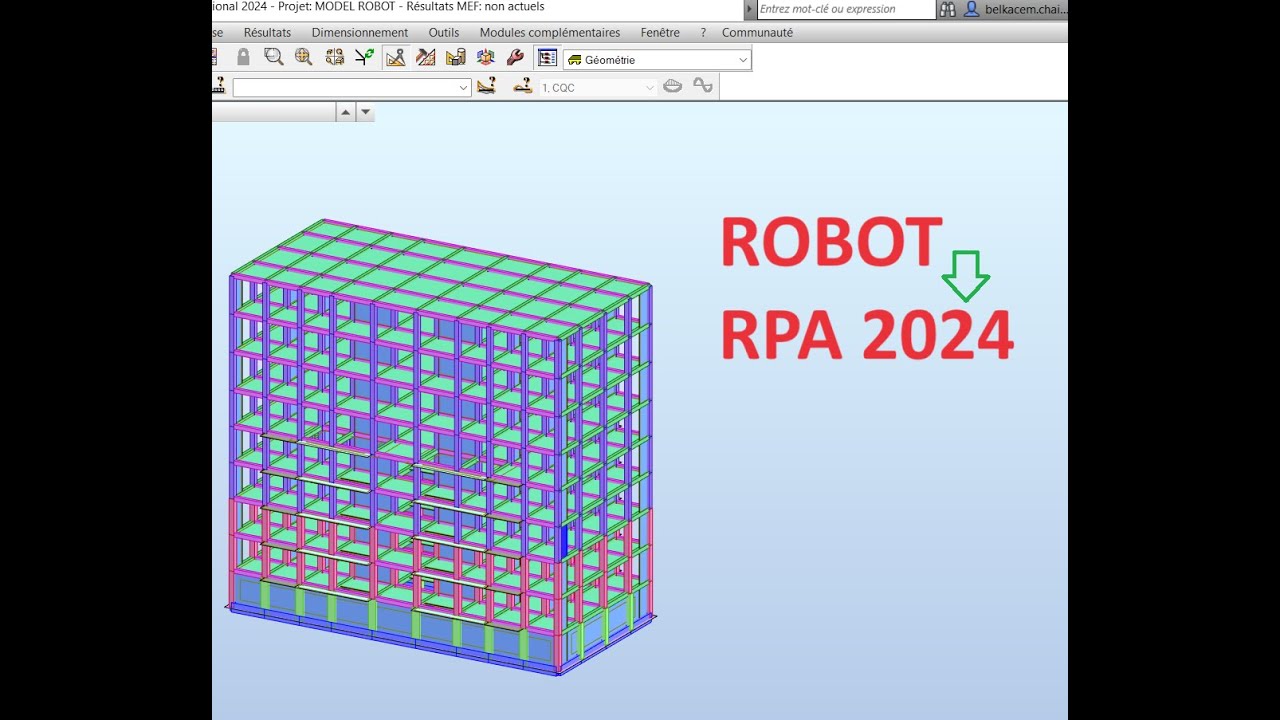Image resolution: width=1280 pixels, height=720 pixels.
Task: Click the keyword search input field
Action: [x=846, y=9]
